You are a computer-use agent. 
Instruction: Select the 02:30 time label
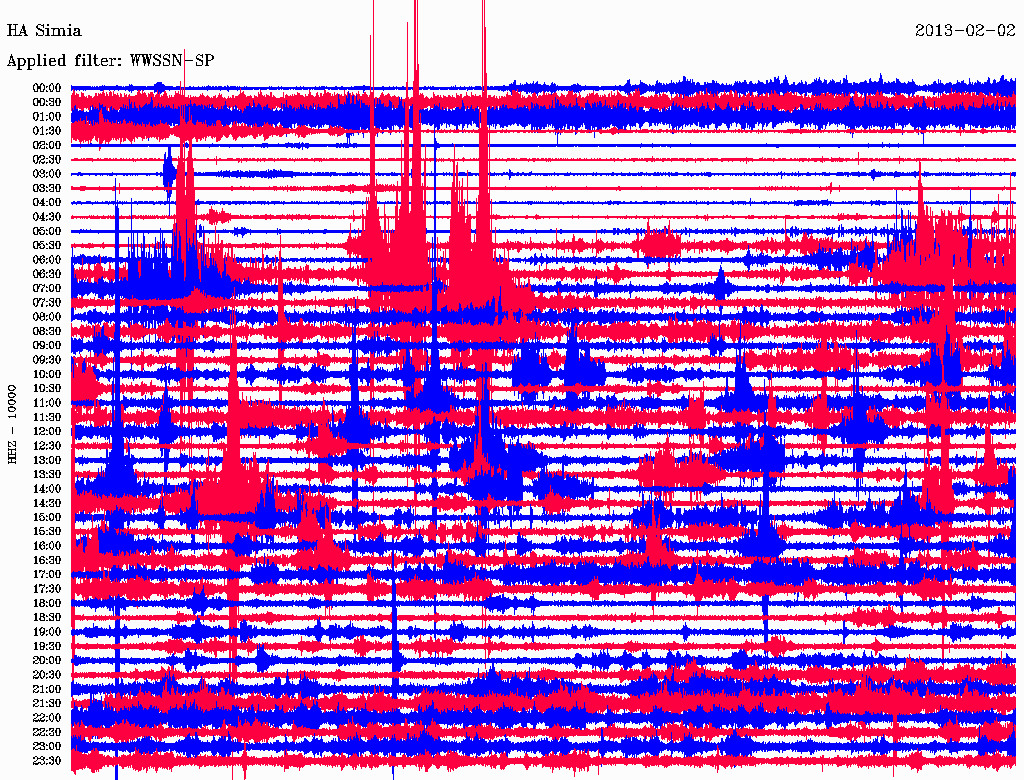46,159
